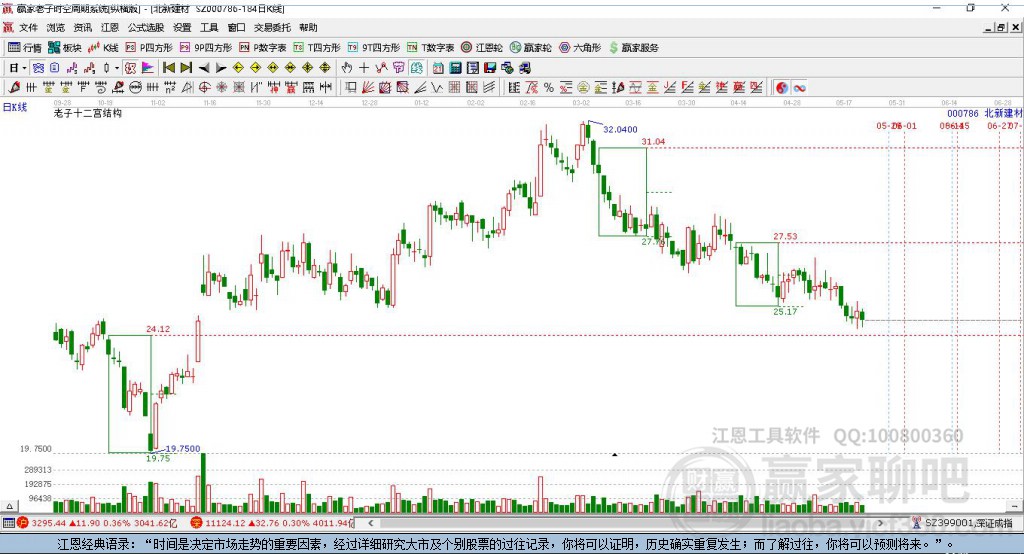The height and width of the screenshot is (554, 1024).
Task: Switch to 行情 quotes view
Action: click(25, 48)
